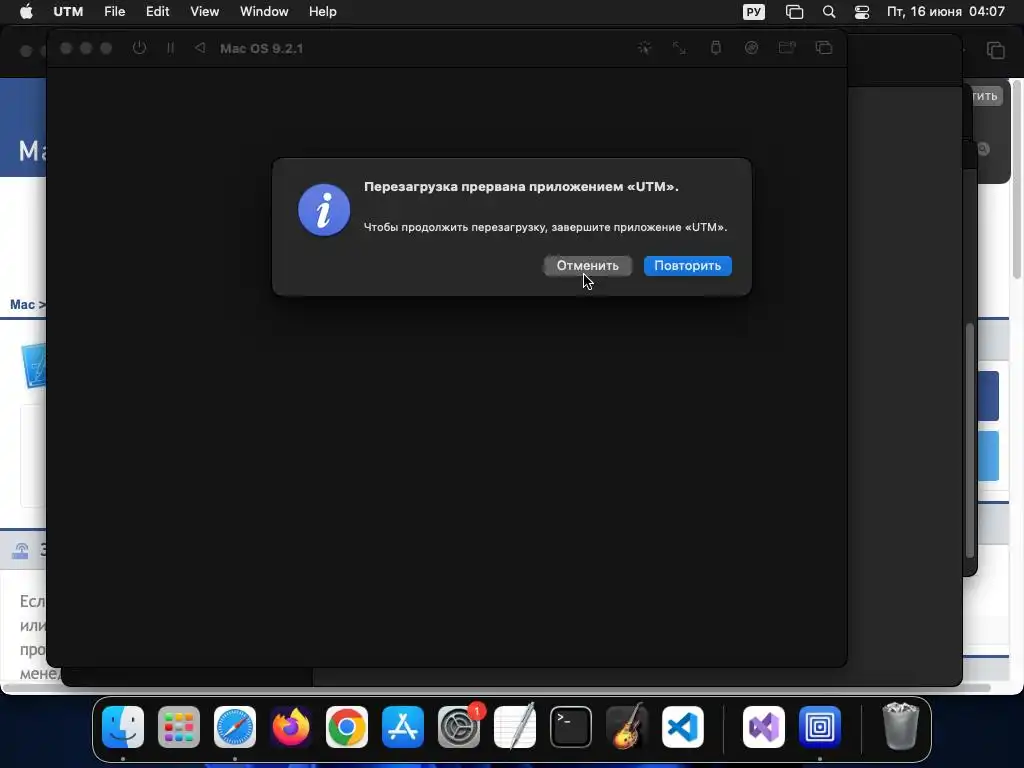Toggle capture mouse cursor in UTM toolbar

[645, 48]
